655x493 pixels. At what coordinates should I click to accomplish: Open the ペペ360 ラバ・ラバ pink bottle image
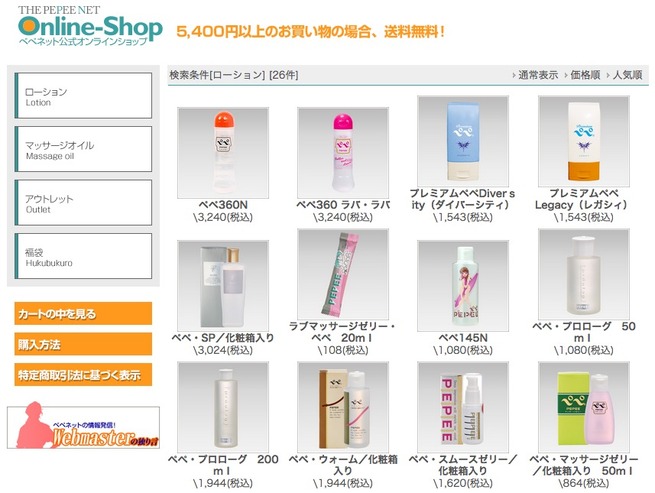coord(343,153)
